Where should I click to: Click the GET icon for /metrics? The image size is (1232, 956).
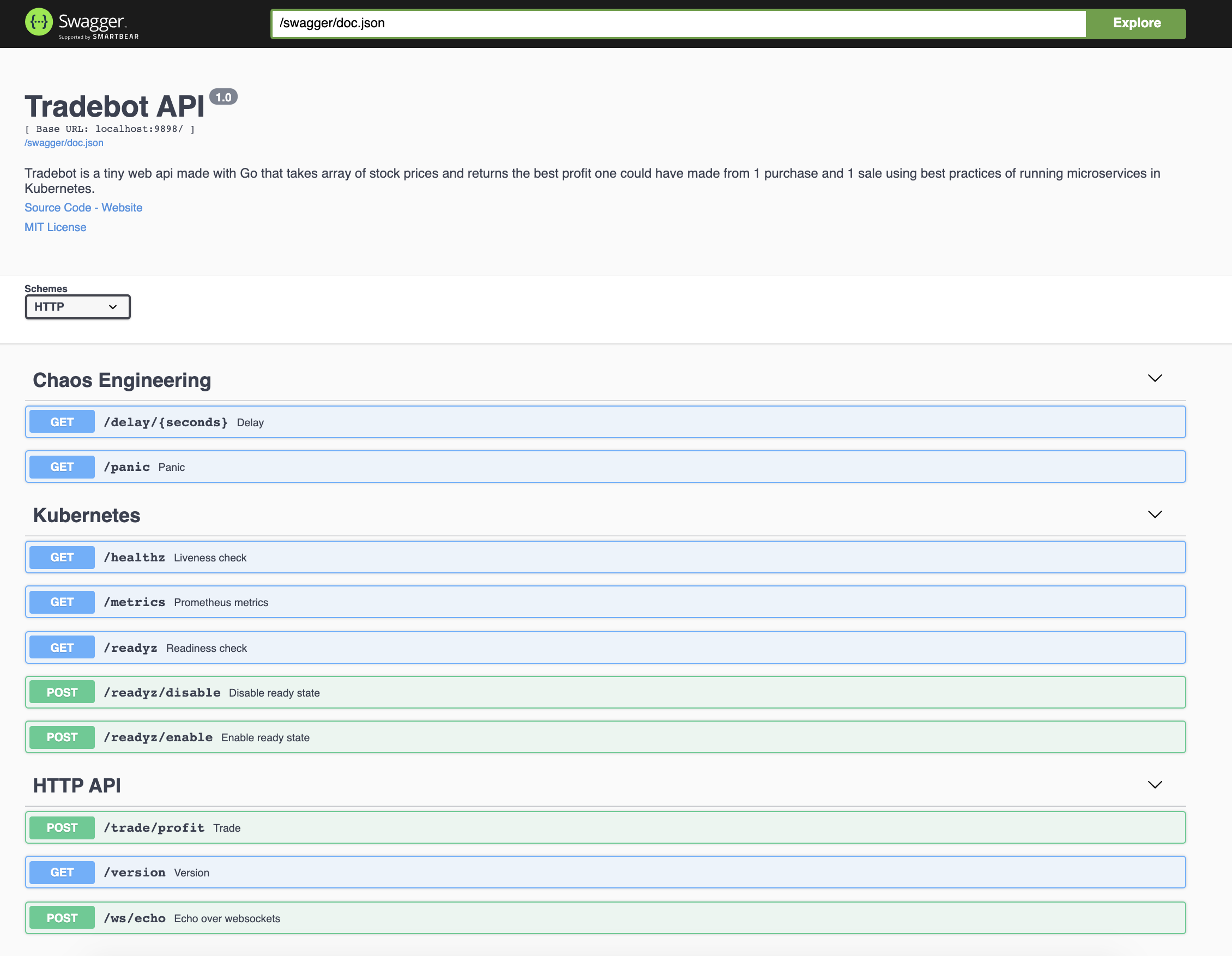tap(63, 602)
